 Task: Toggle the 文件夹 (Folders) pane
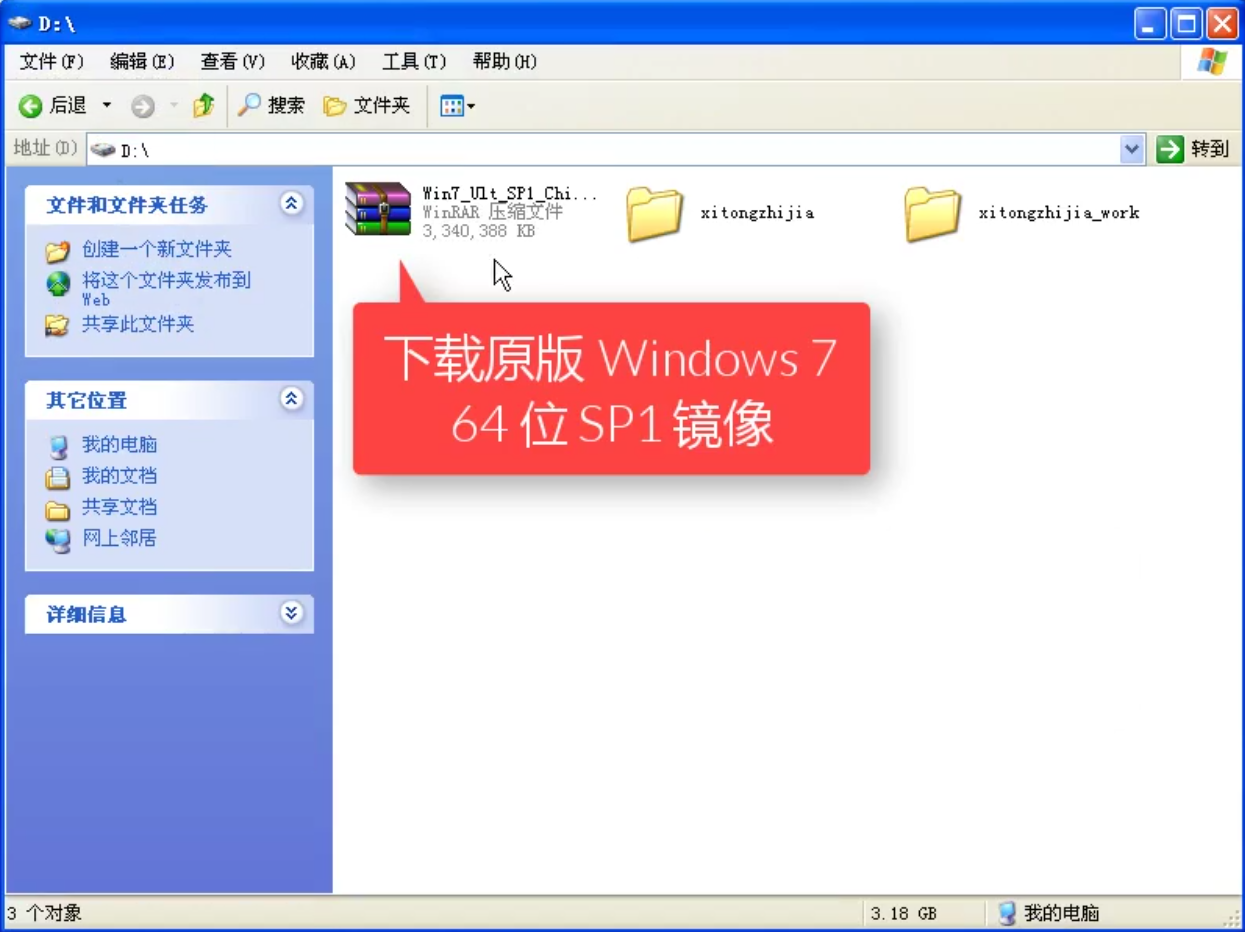[x=368, y=105]
